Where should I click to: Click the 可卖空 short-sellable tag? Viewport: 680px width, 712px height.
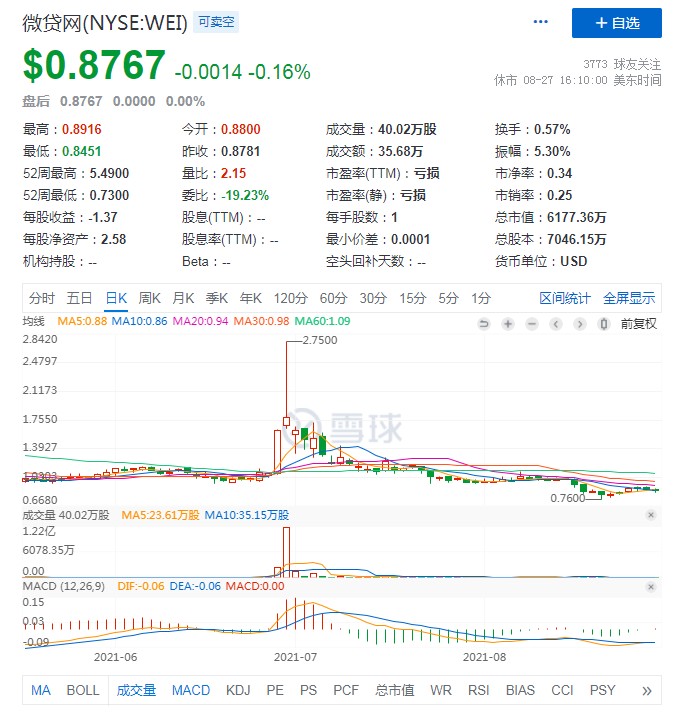217,21
